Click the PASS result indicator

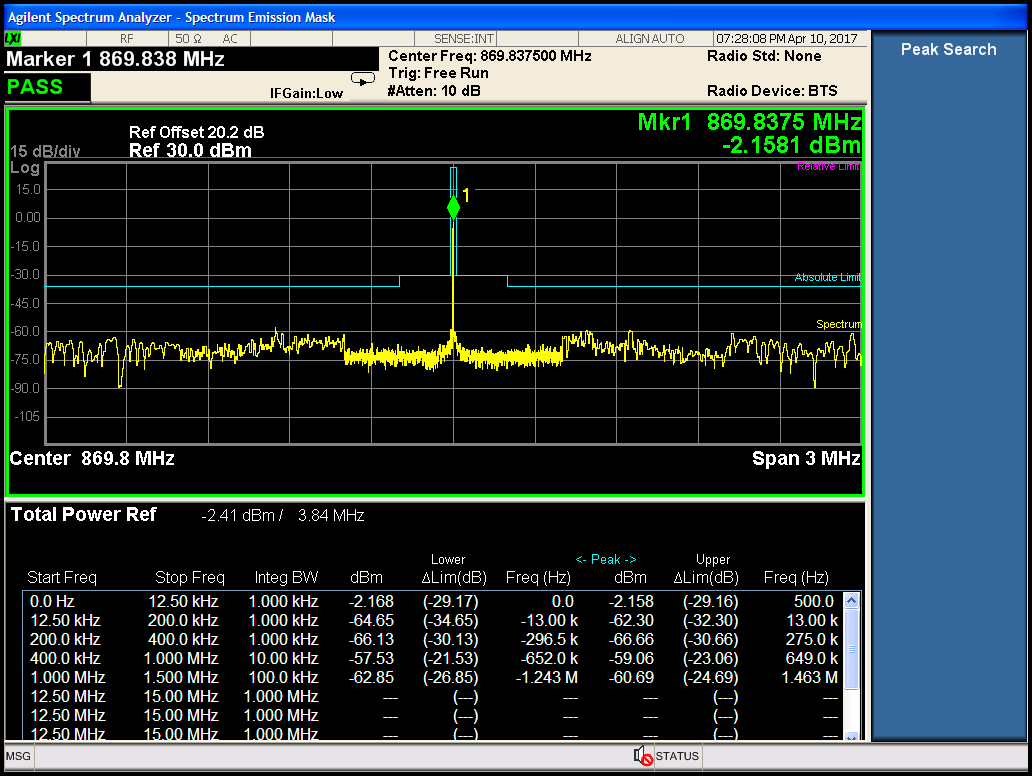coord(35,87)
